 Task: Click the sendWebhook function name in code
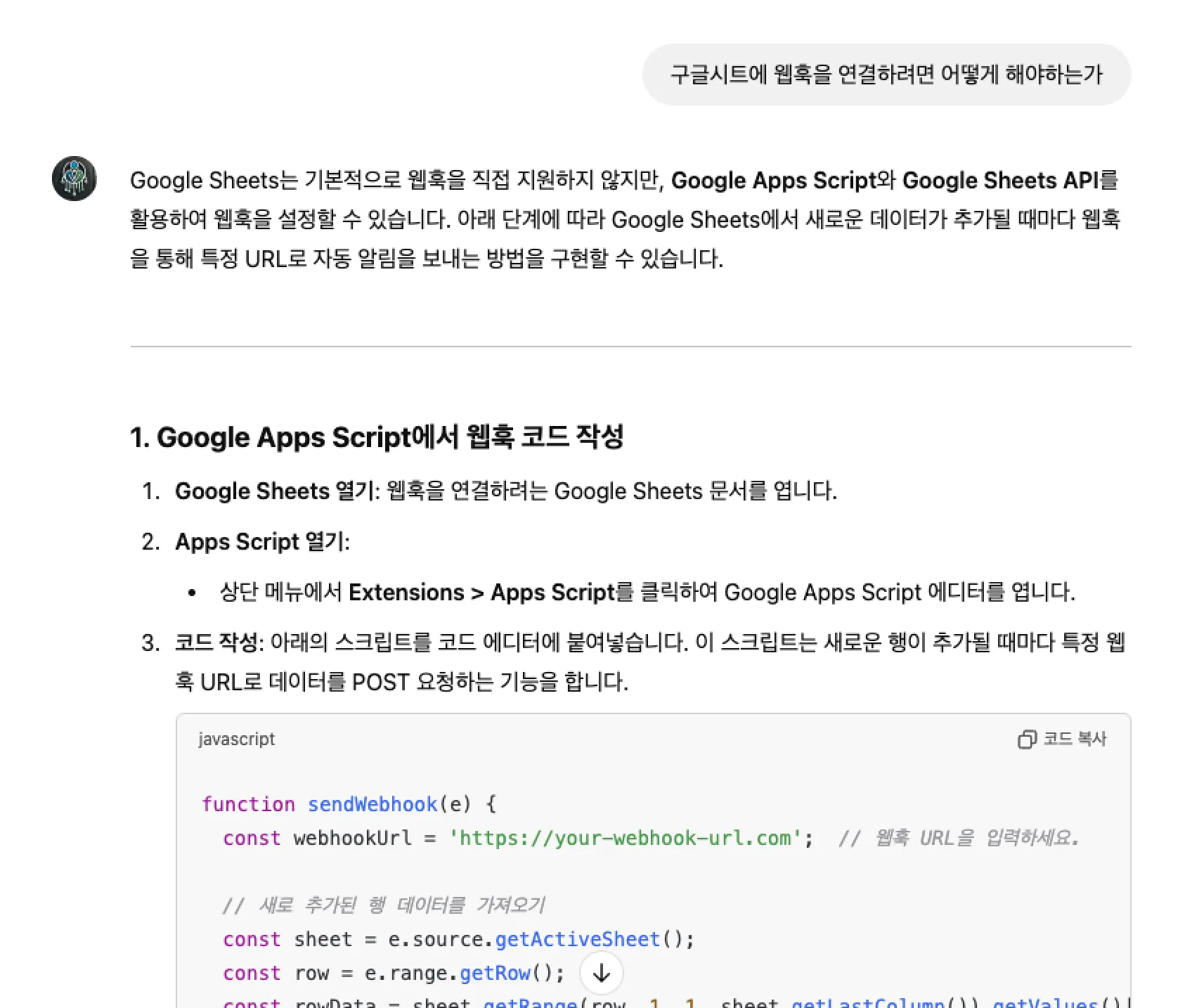pyautogui.click(x=371, y=803)
